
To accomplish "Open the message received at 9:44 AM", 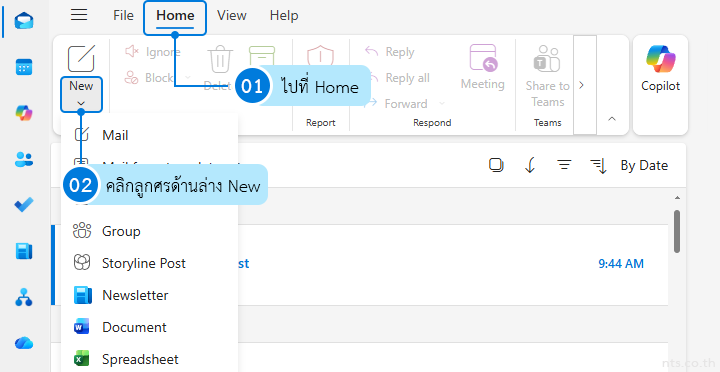I will pyautogui.click(x=360, y=264).
